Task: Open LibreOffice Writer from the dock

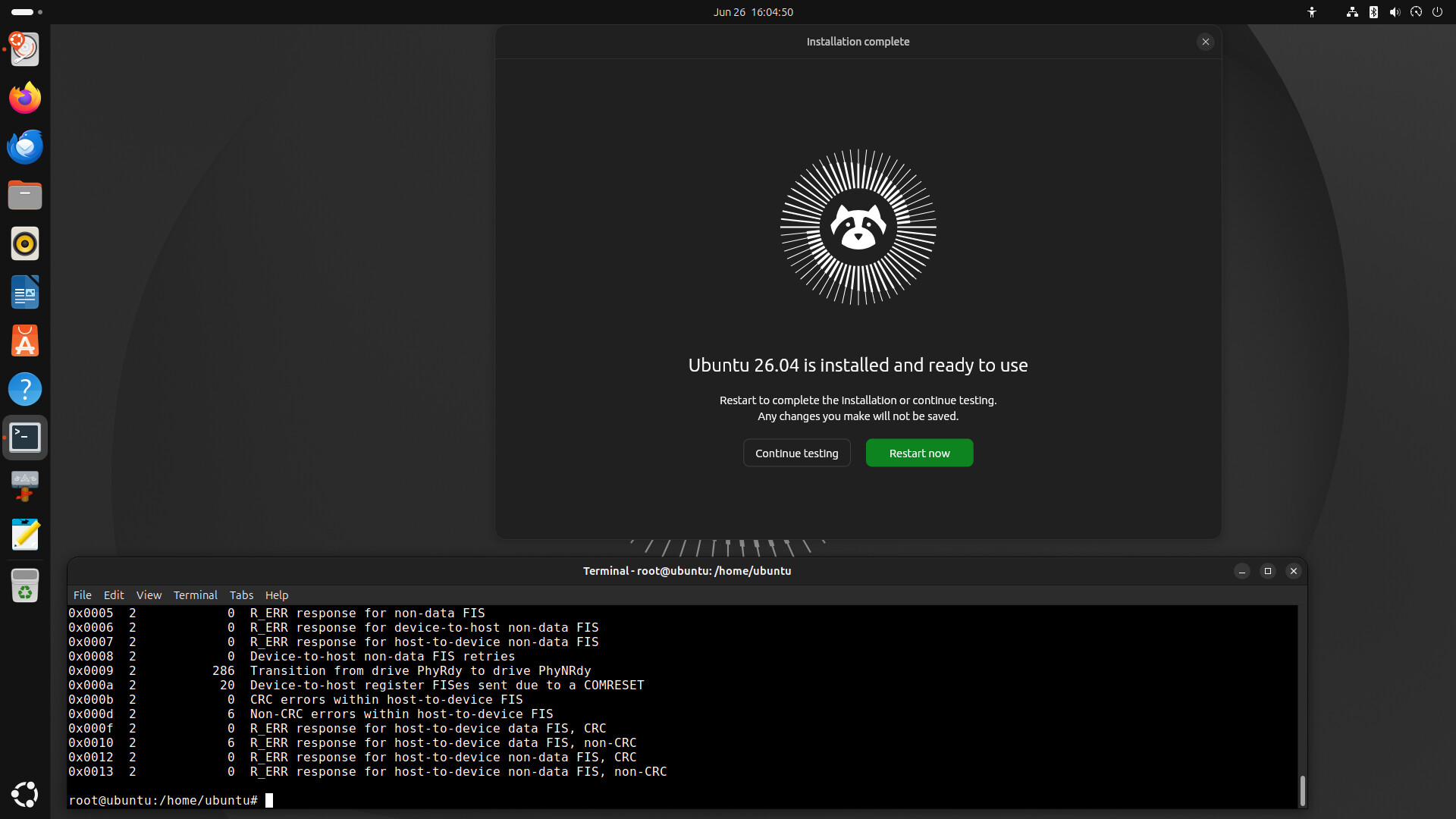Action: (x=25, y=292)
